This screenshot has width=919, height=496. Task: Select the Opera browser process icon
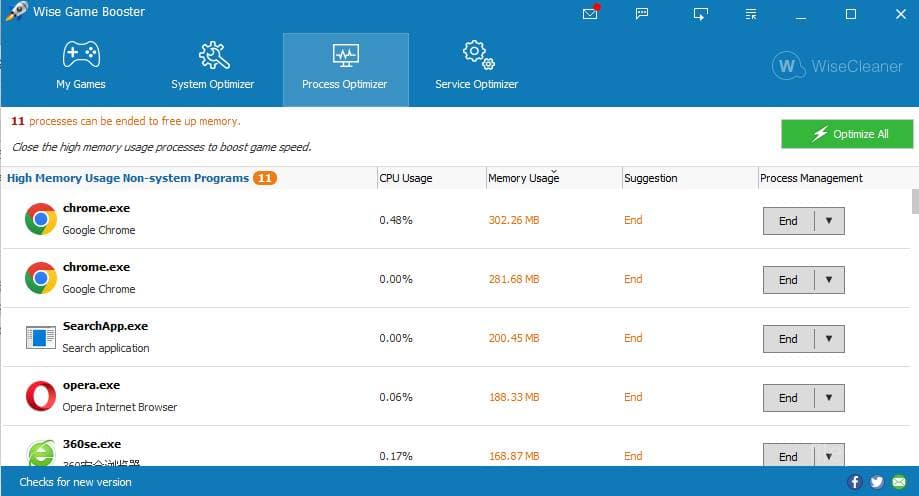pos(41,397)
